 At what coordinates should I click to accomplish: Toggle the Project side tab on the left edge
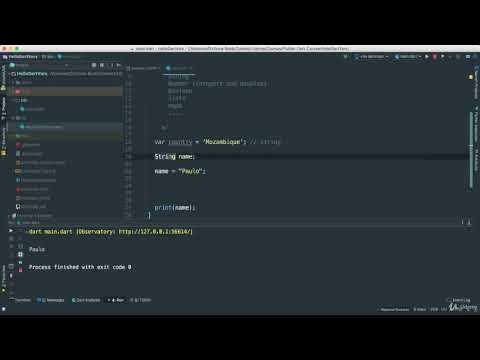coord(3,108)
